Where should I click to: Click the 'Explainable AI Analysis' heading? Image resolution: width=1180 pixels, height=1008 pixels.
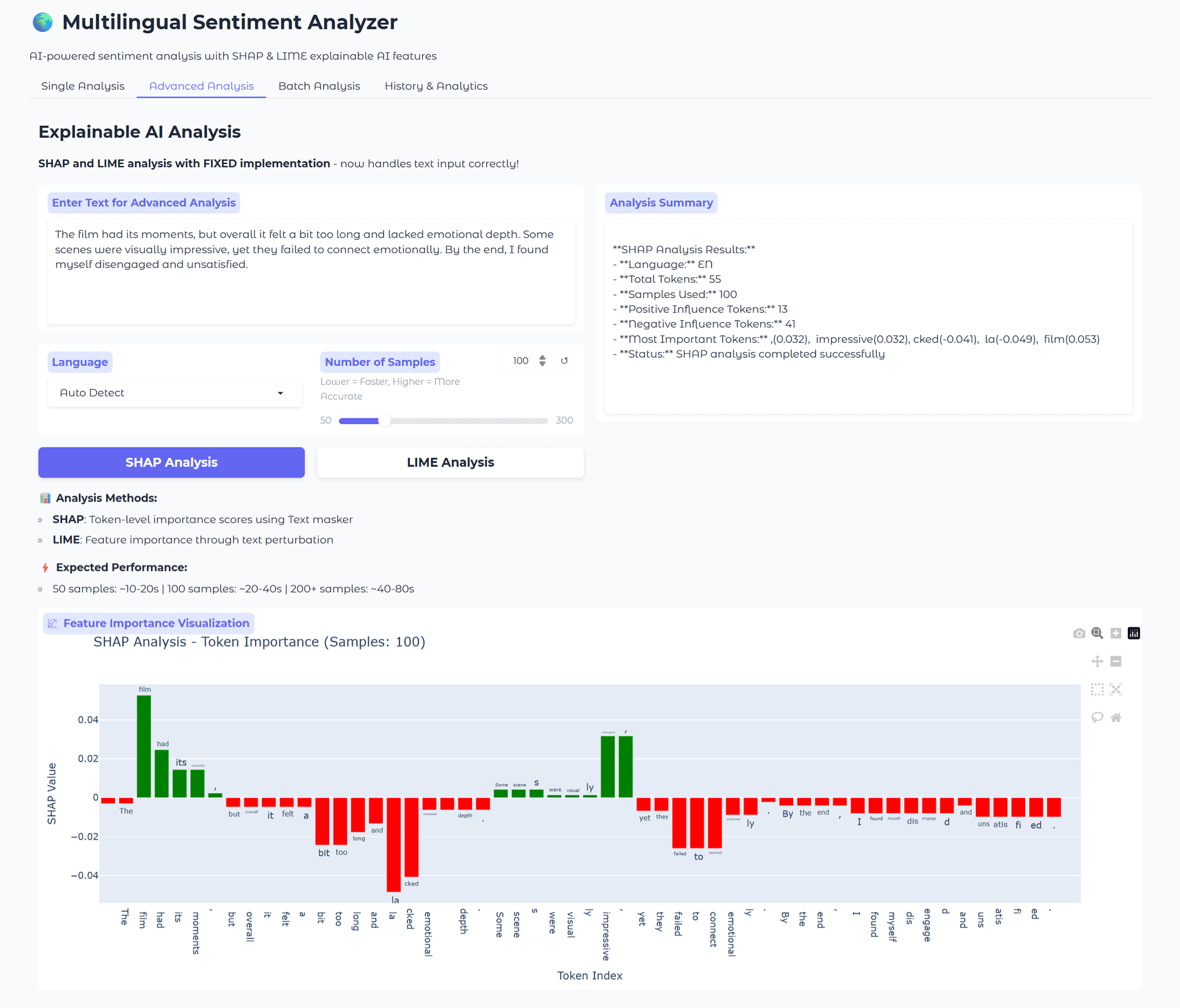[140, 132]
